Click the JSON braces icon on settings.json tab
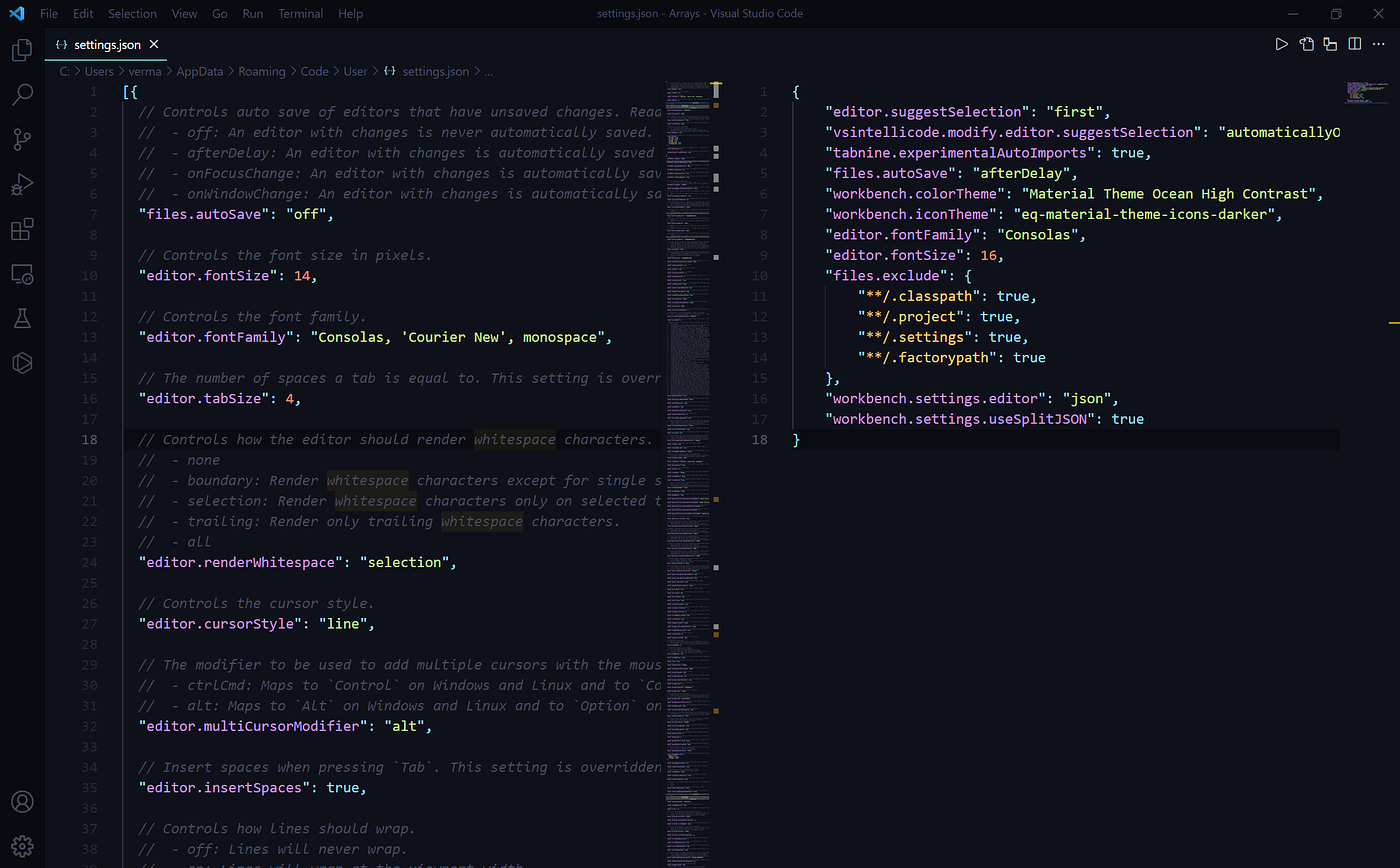Screen dimensions: 1400x868 tap(62, 45)
